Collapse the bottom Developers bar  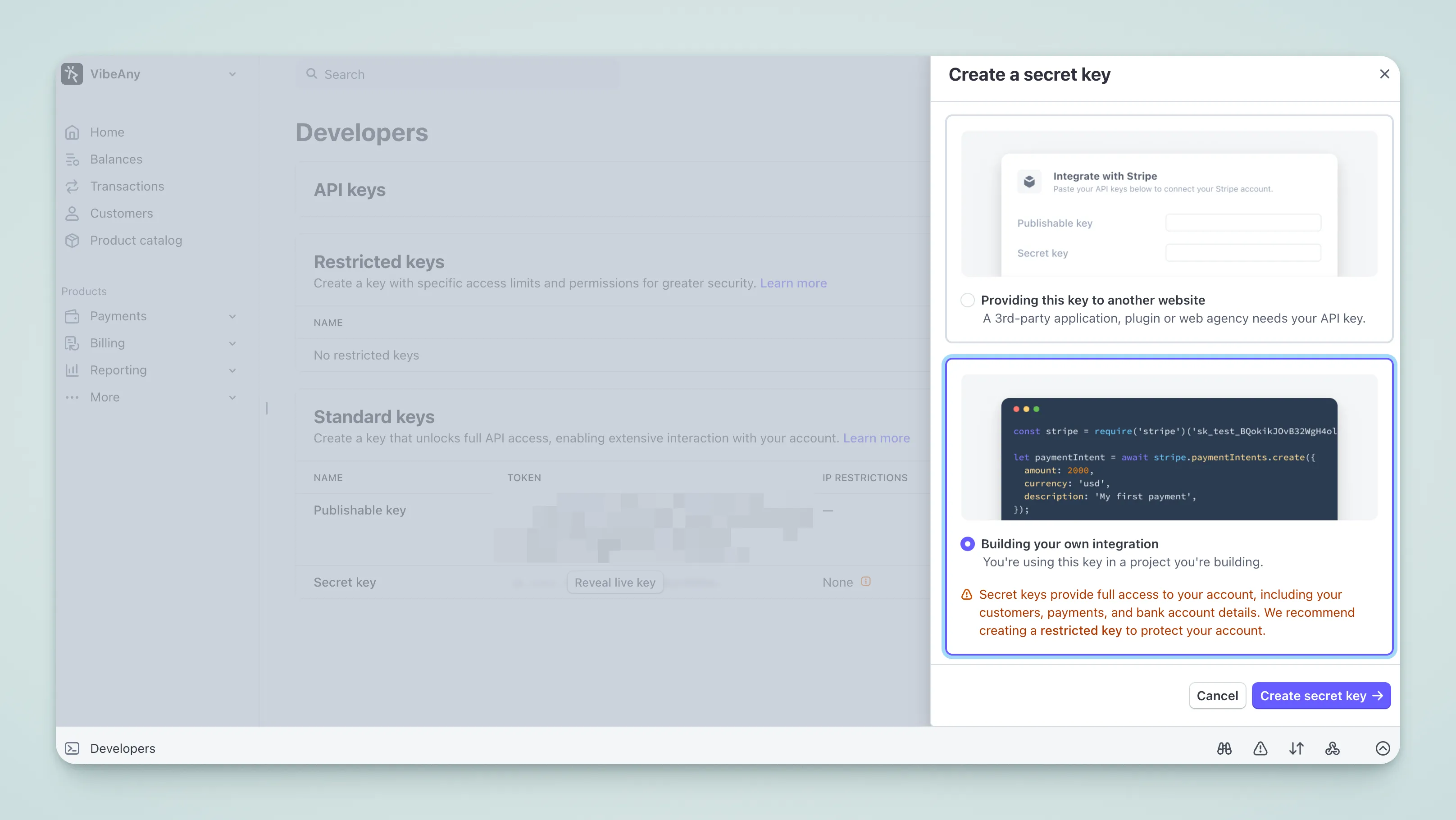click(1383, 748)
